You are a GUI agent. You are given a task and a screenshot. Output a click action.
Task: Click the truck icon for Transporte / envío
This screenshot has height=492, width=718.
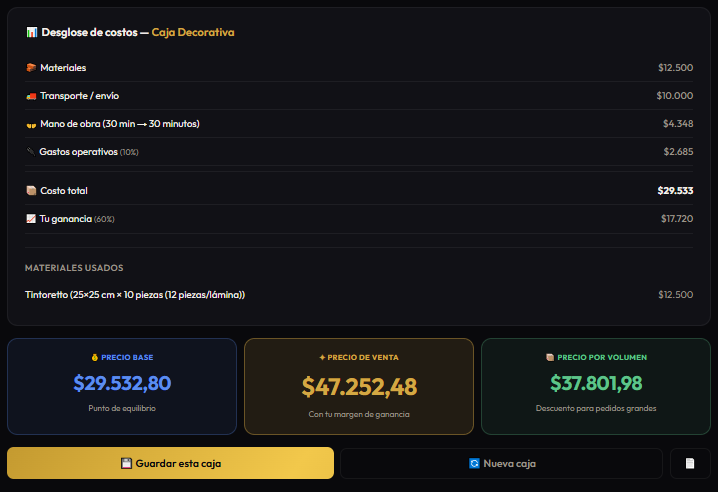tap(31, 96)
